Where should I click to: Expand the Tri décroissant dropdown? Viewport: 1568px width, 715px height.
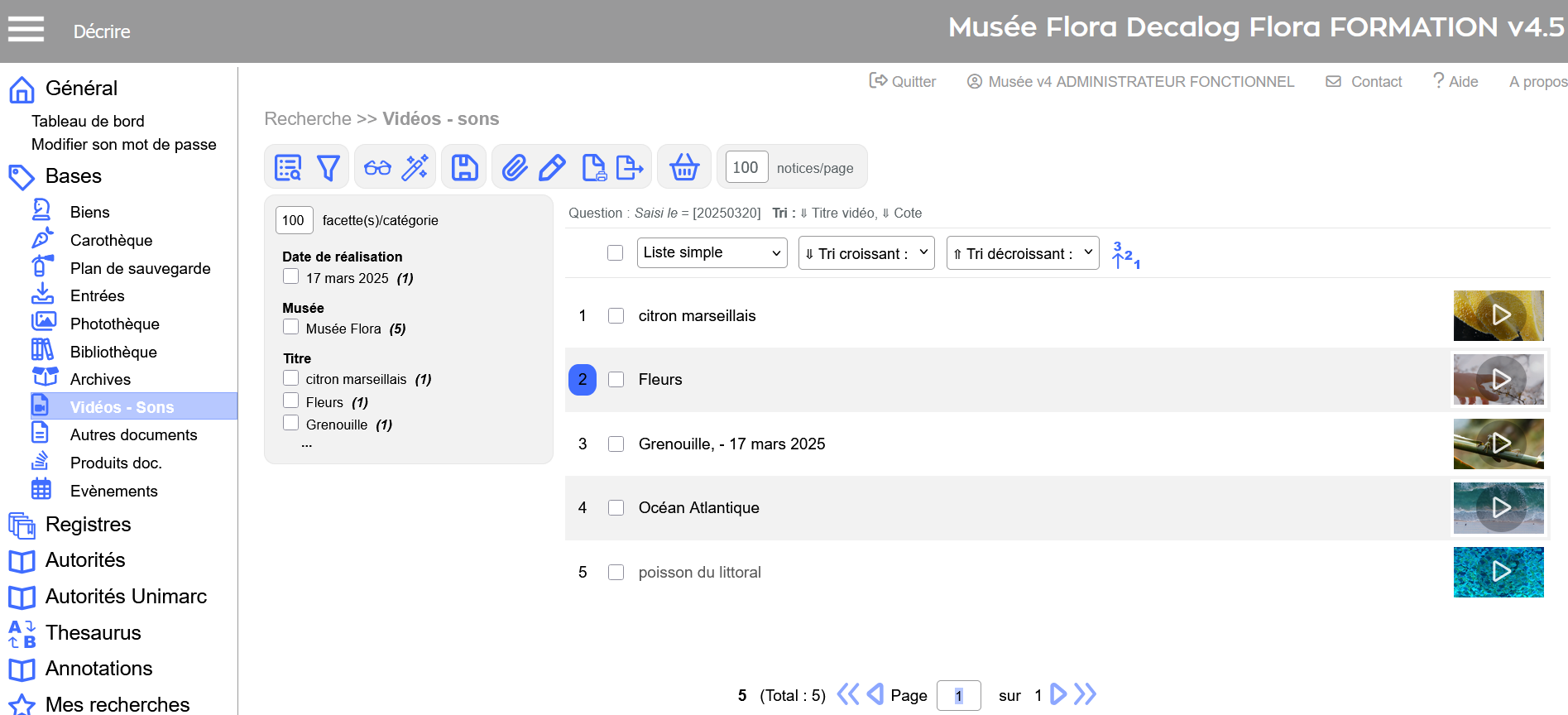1022,253
